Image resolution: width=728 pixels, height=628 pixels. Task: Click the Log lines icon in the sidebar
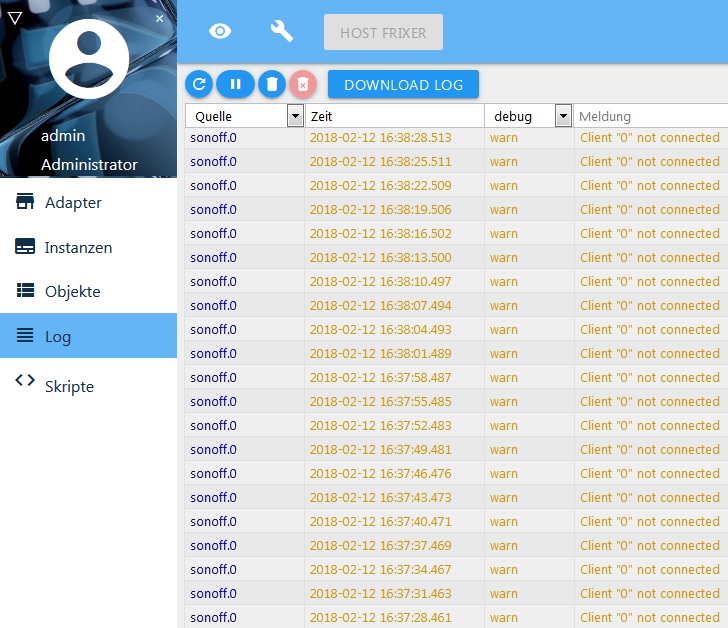click(25, 335)
